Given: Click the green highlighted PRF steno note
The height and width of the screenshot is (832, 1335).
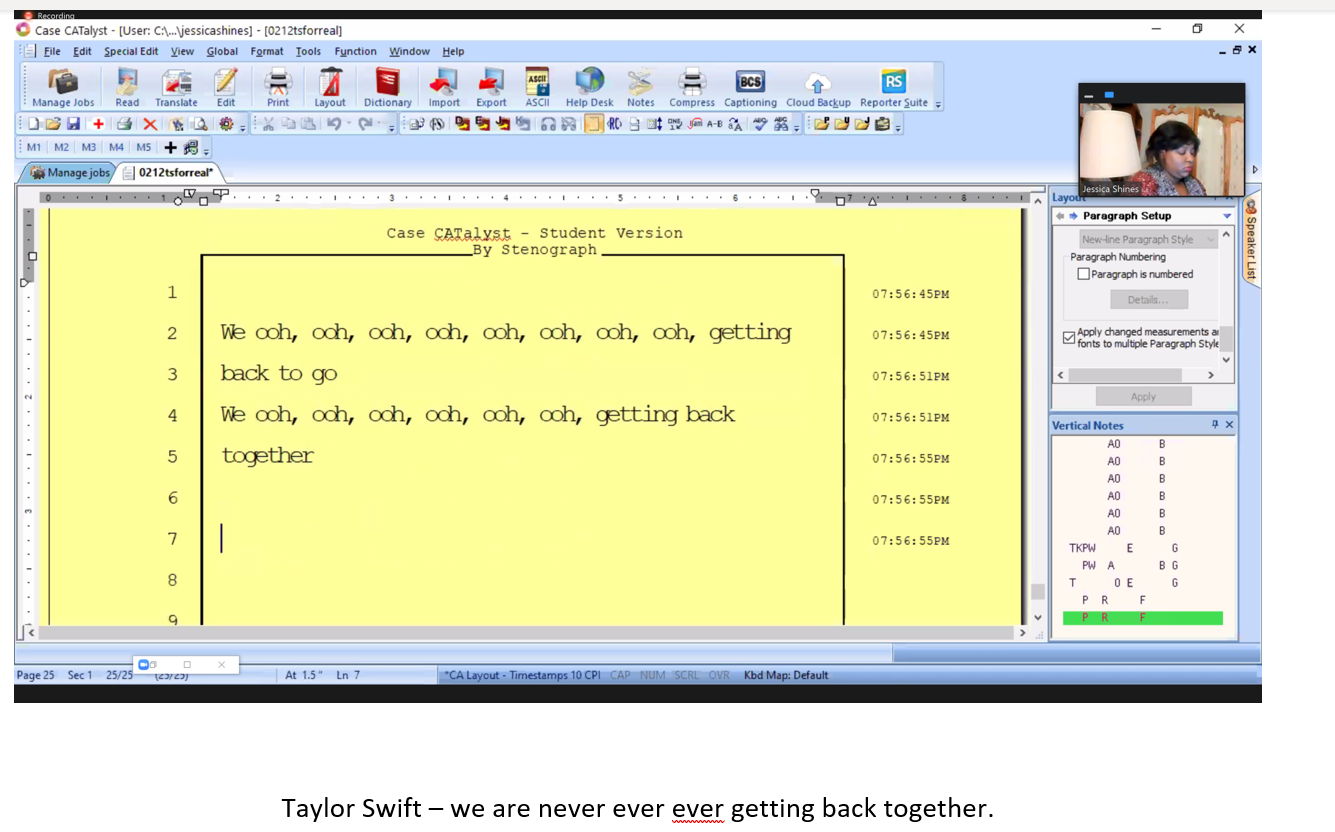Looking at the screenshot, I should pyautogui.click(x=1142, y=618).
